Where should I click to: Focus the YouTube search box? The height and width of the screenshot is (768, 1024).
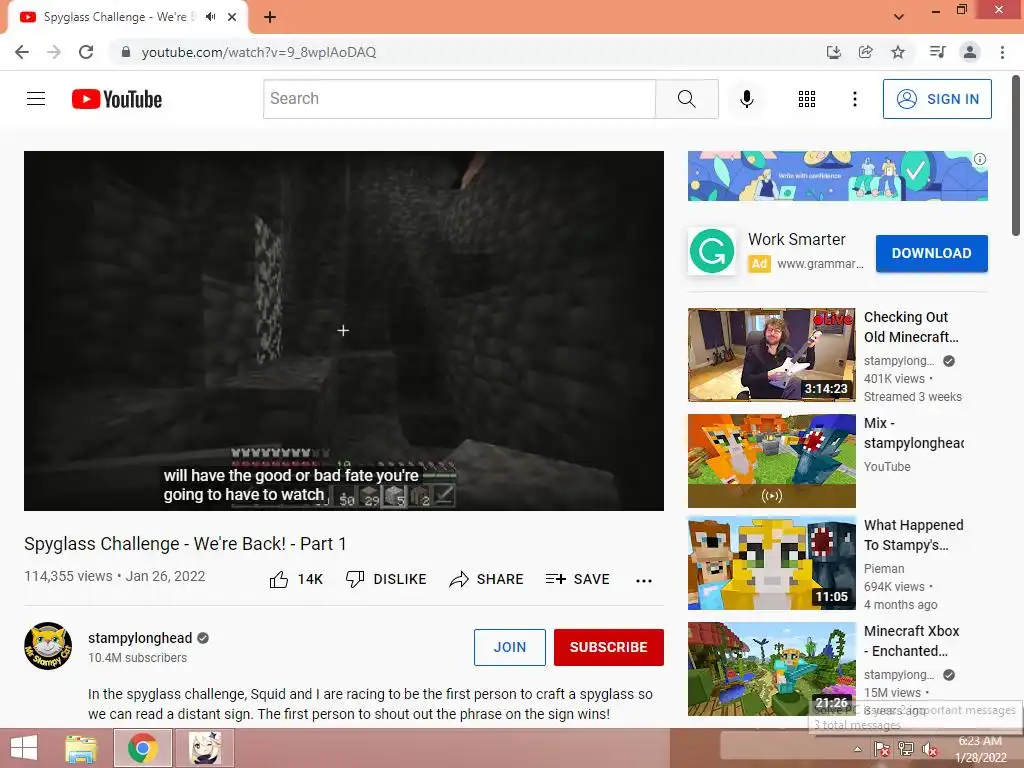(x=459, y=99)
